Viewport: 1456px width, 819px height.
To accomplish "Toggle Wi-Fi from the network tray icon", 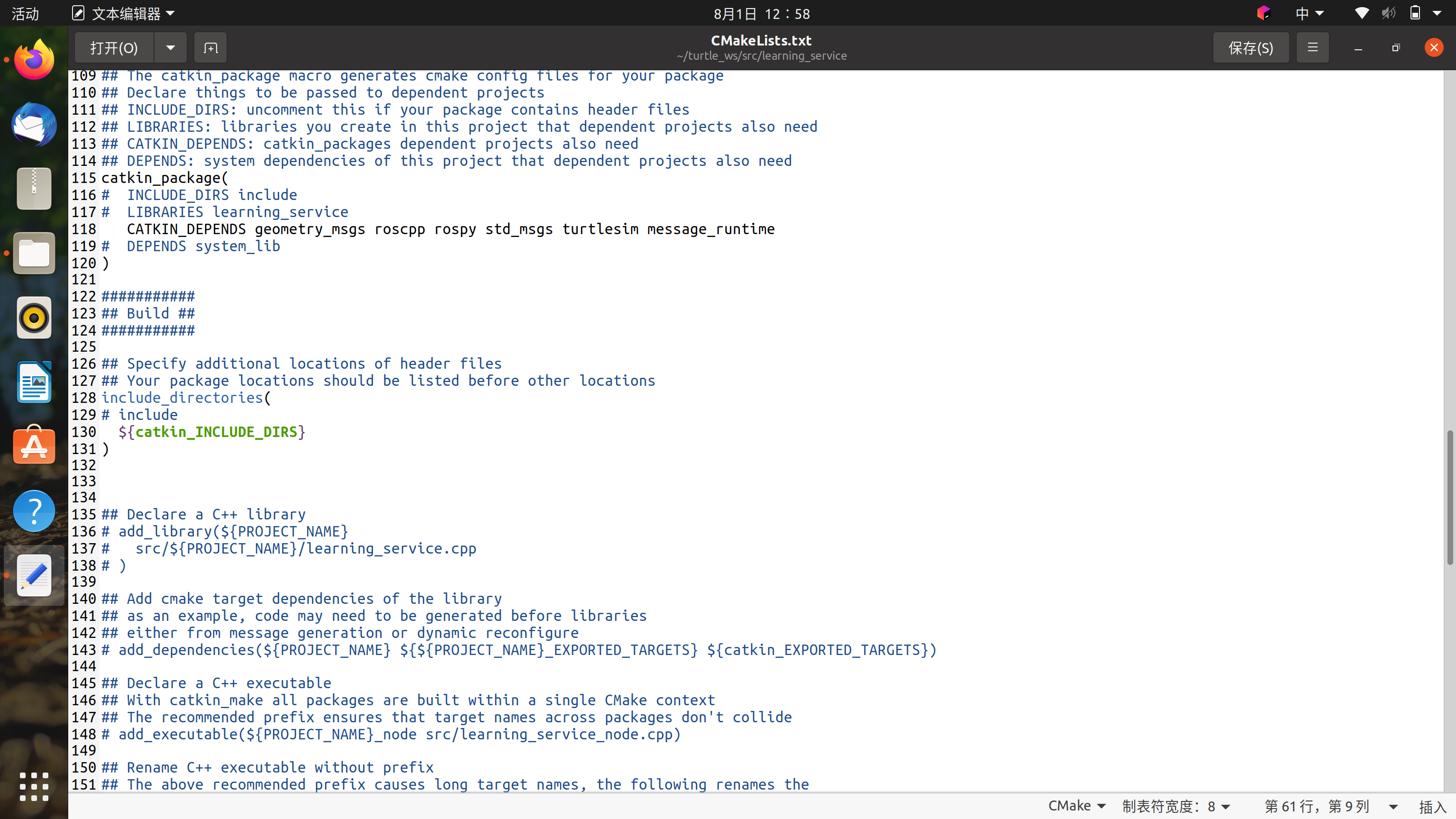I will 1362,13.
